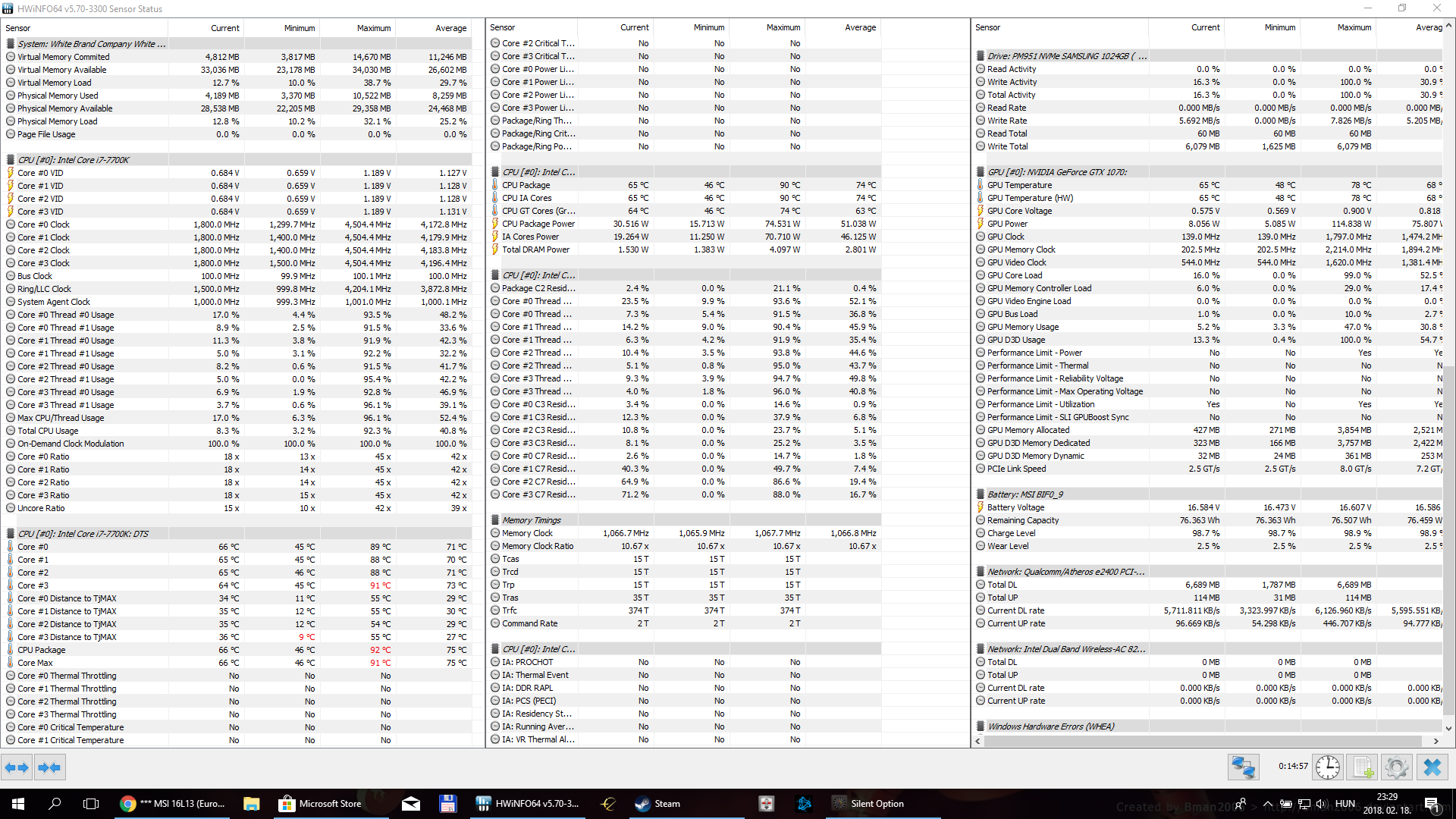Switch the HUN input language indicator
The height and width of the screenshot is (819, 1456).
point(1345,804)
